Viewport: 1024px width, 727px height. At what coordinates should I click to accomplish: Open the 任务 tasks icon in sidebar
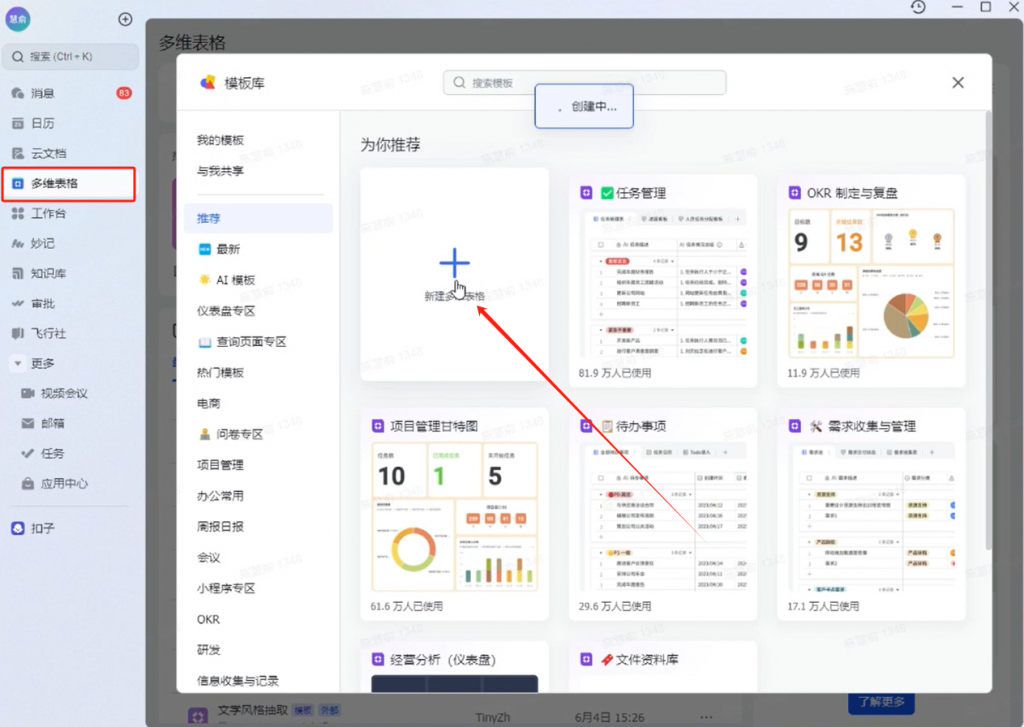[x=27, y=453]
